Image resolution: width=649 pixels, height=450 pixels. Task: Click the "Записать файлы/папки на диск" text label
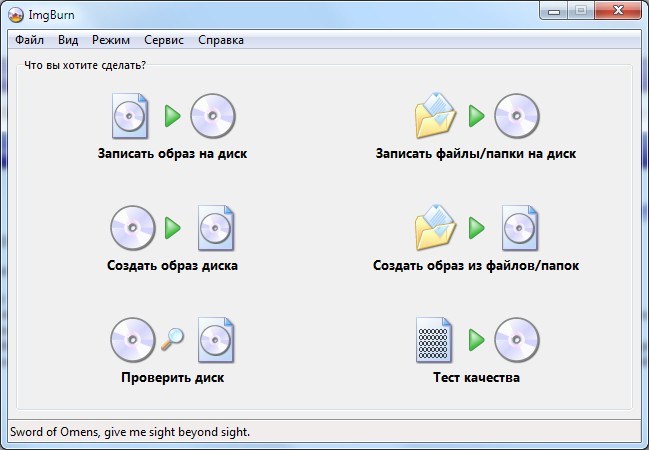click(476, 154)
